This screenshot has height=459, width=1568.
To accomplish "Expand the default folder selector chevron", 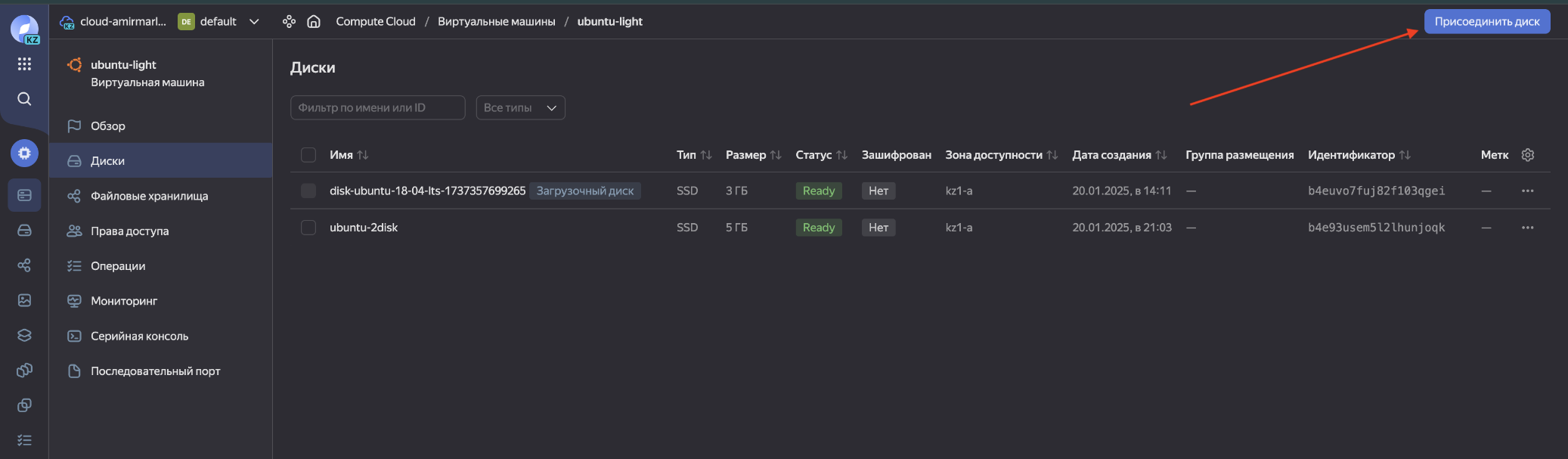I will (254, 21).
